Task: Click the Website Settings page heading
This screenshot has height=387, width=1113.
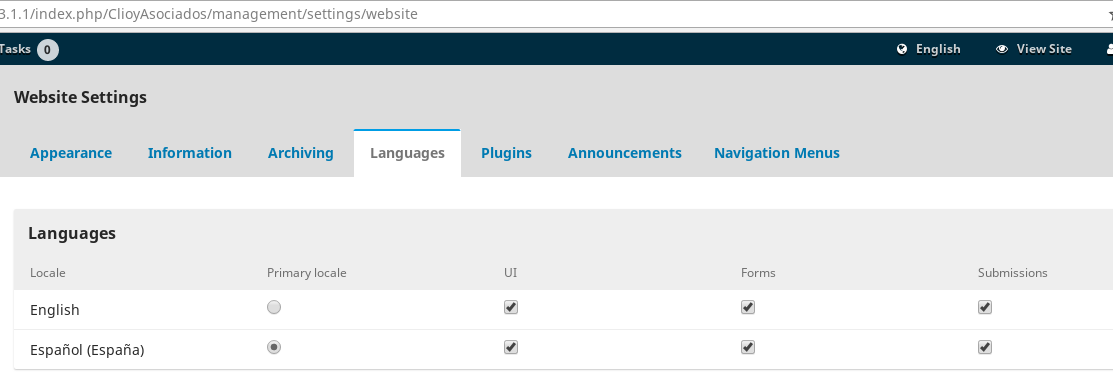Action: coord(80,97)
